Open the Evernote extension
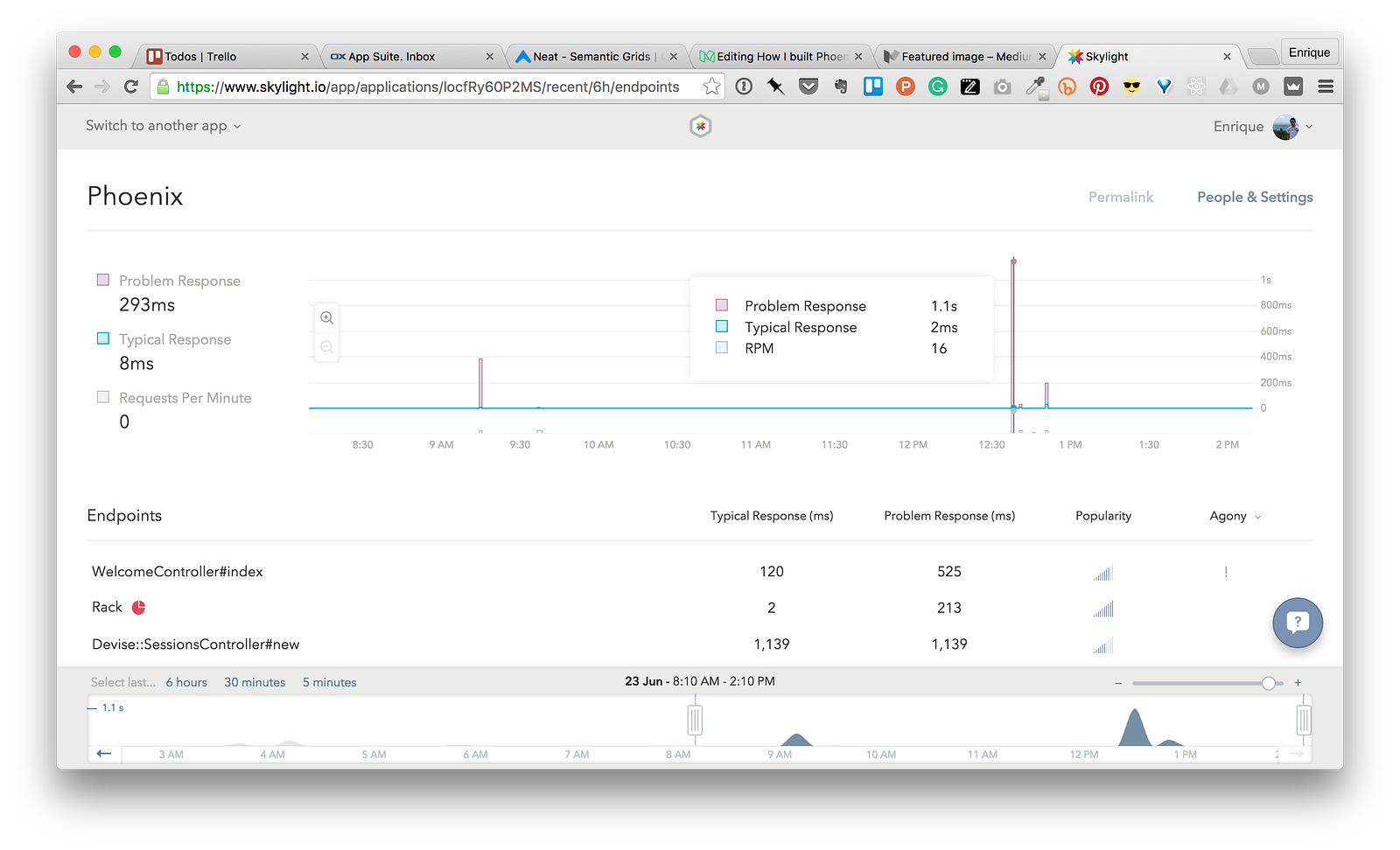Image resolution: width=1400 pixels, height=850 pixels. pos(841,87)
